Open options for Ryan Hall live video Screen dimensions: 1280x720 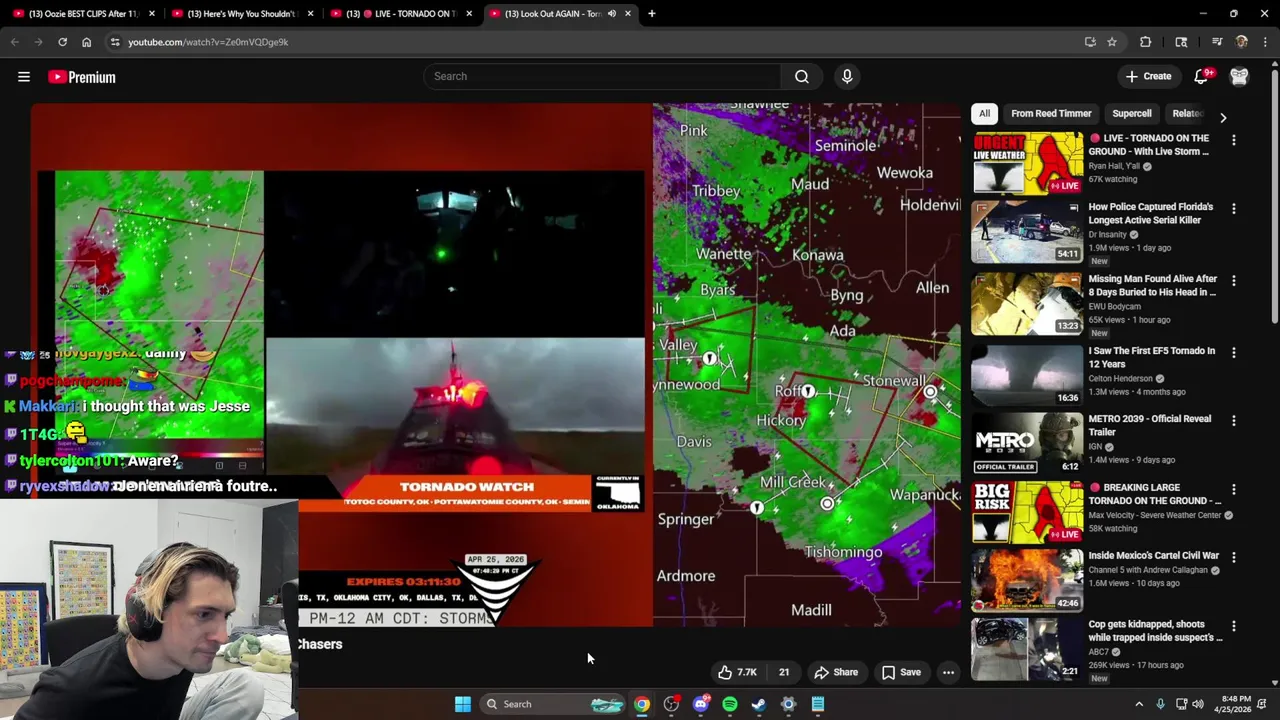tap(1233, 141)
